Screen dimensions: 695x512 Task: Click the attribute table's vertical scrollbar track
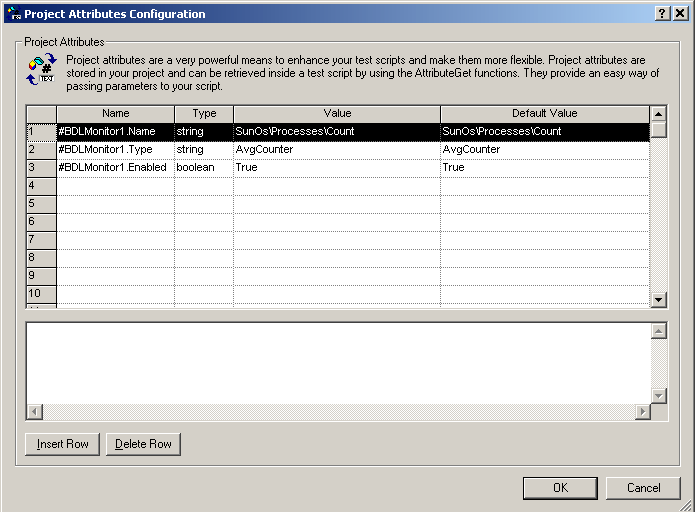[x=658, y=220]
